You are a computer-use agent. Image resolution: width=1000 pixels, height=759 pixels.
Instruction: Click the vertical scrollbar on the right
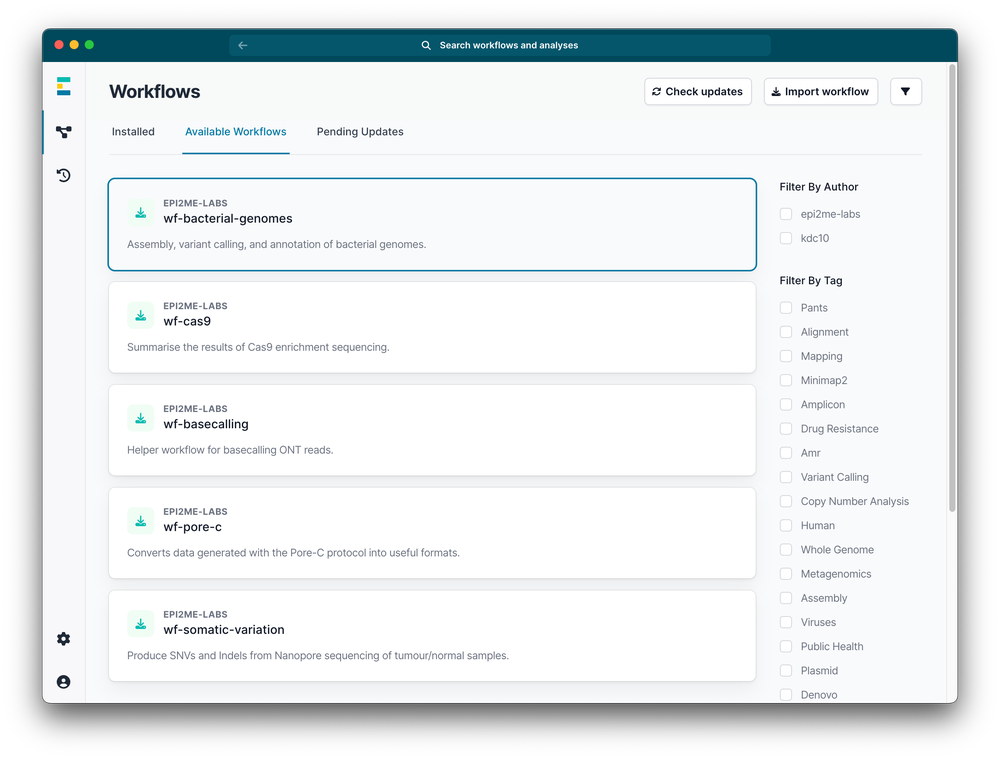(x=952, y=287)
